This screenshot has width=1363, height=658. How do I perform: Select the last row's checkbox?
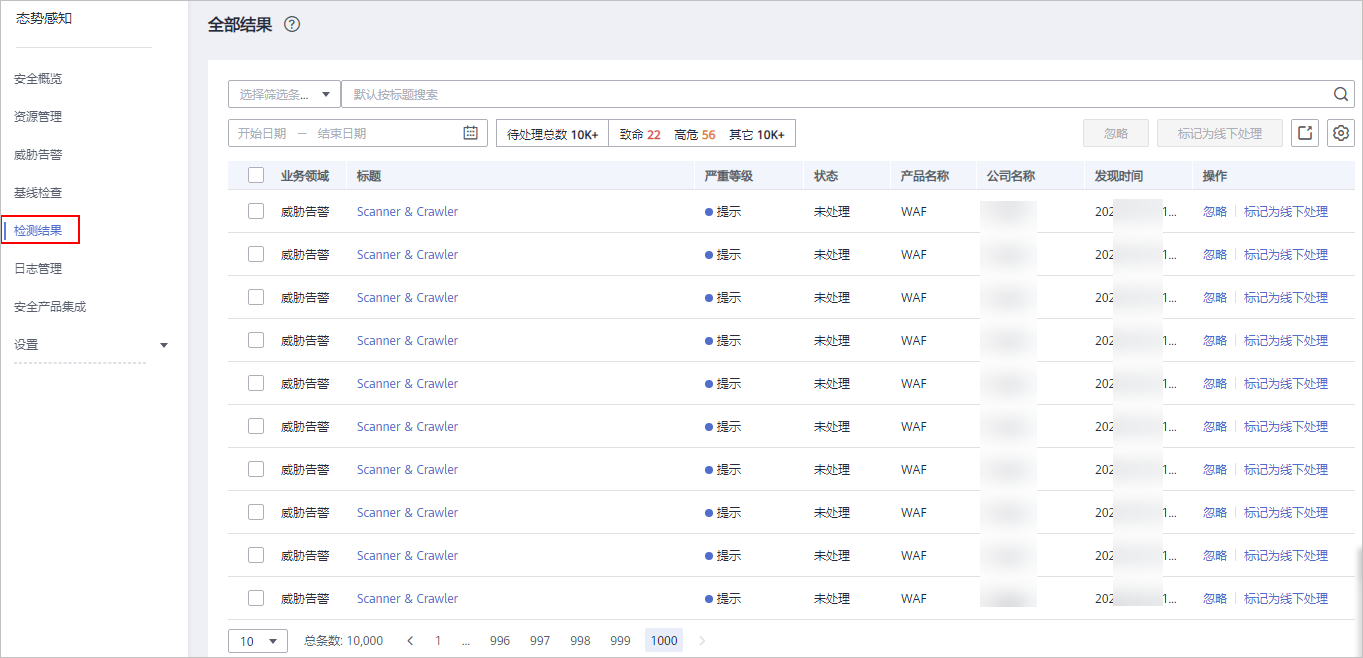[256, 598]
